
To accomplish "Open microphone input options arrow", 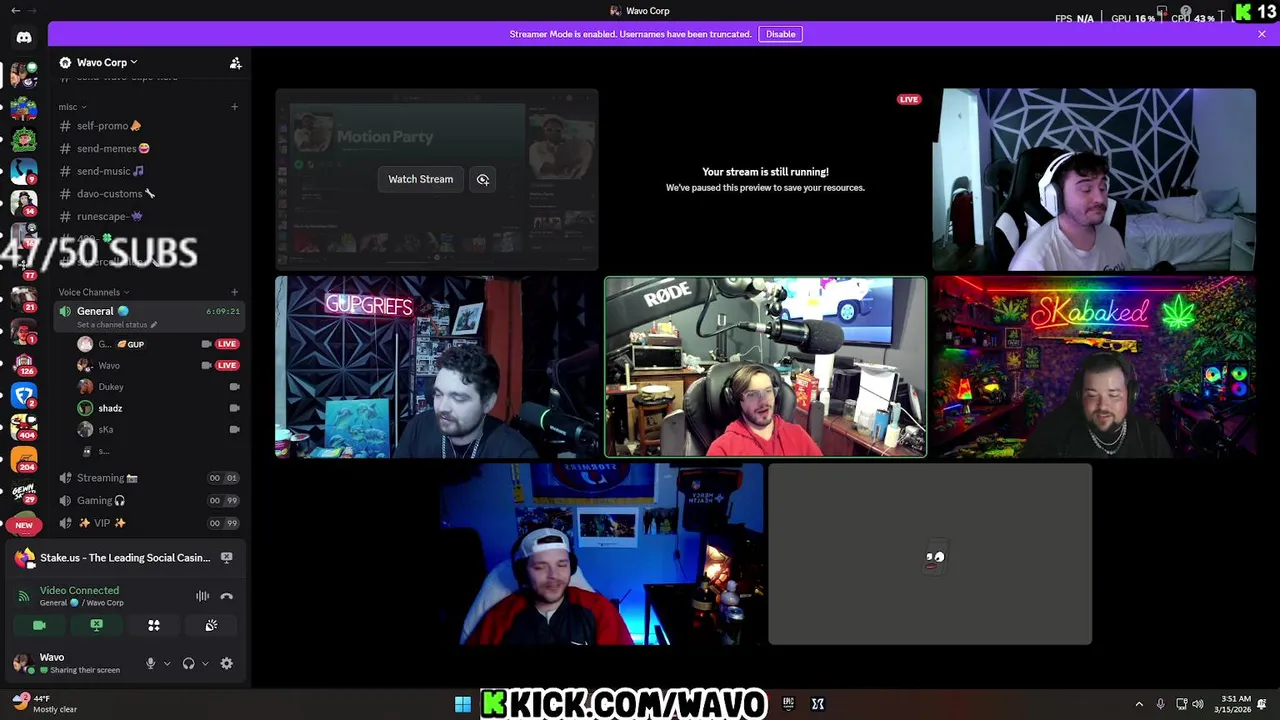I will click(x=167, y=663).
